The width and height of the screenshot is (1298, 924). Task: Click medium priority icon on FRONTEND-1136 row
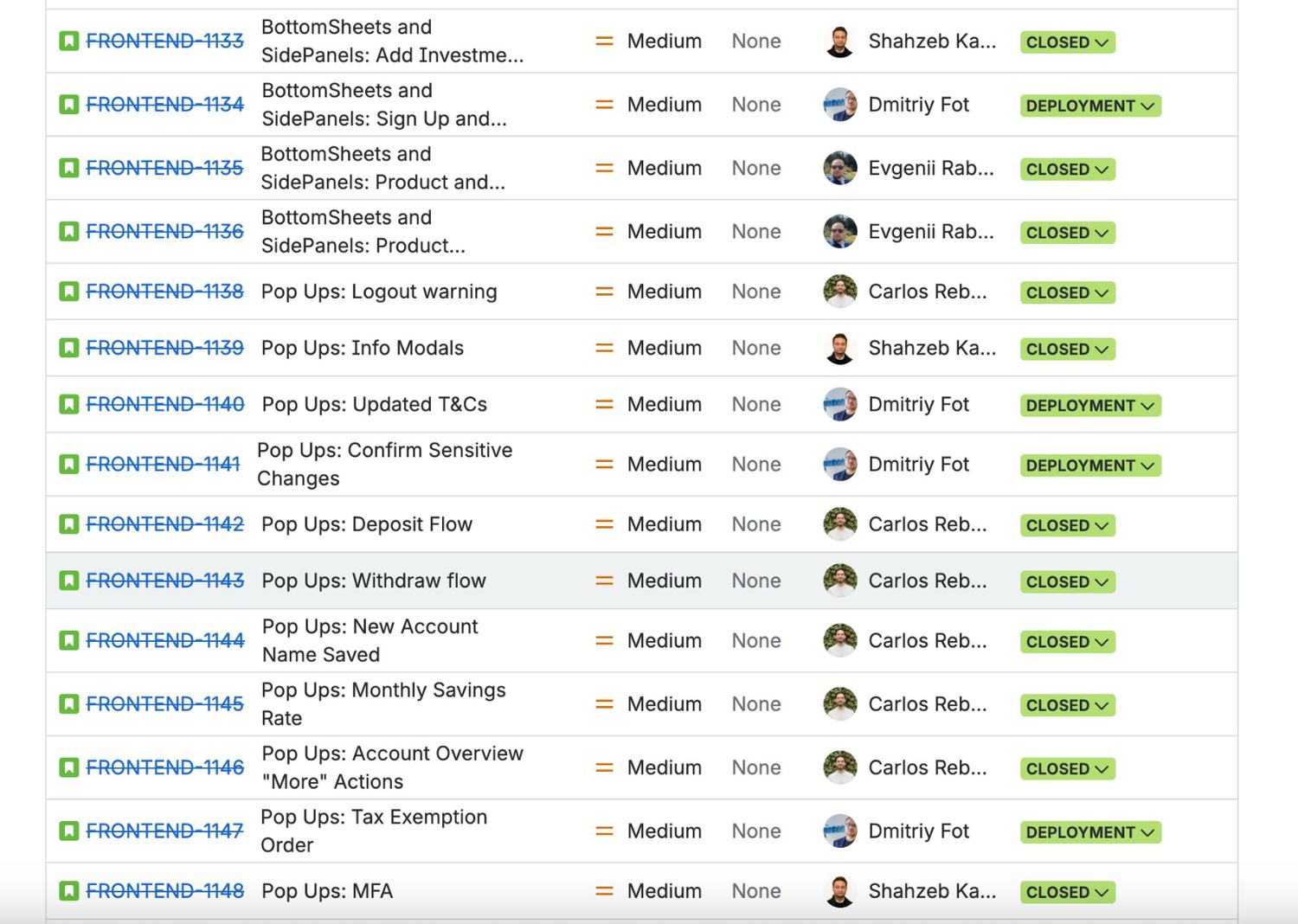point(604,232)
